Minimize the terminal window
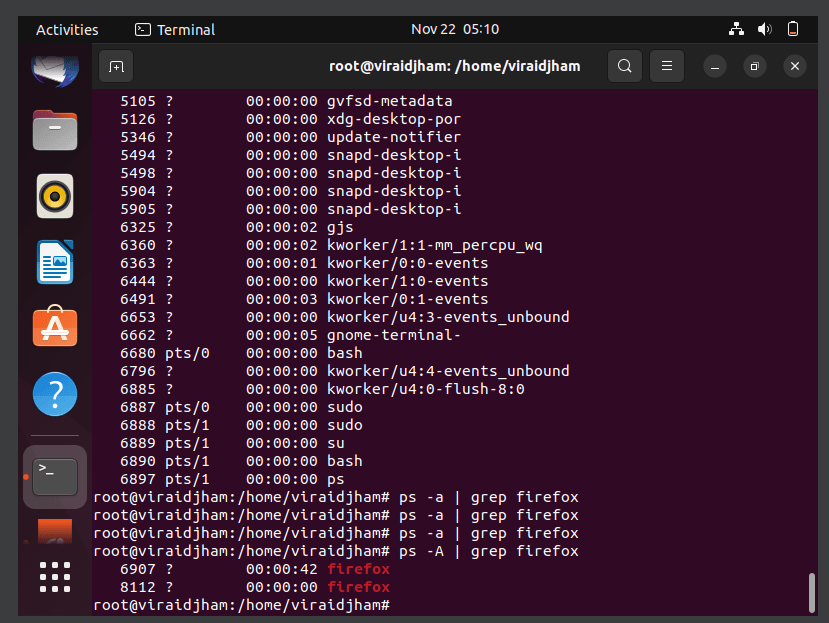Screen dimensions: 829x623 (x=715, y=67)
